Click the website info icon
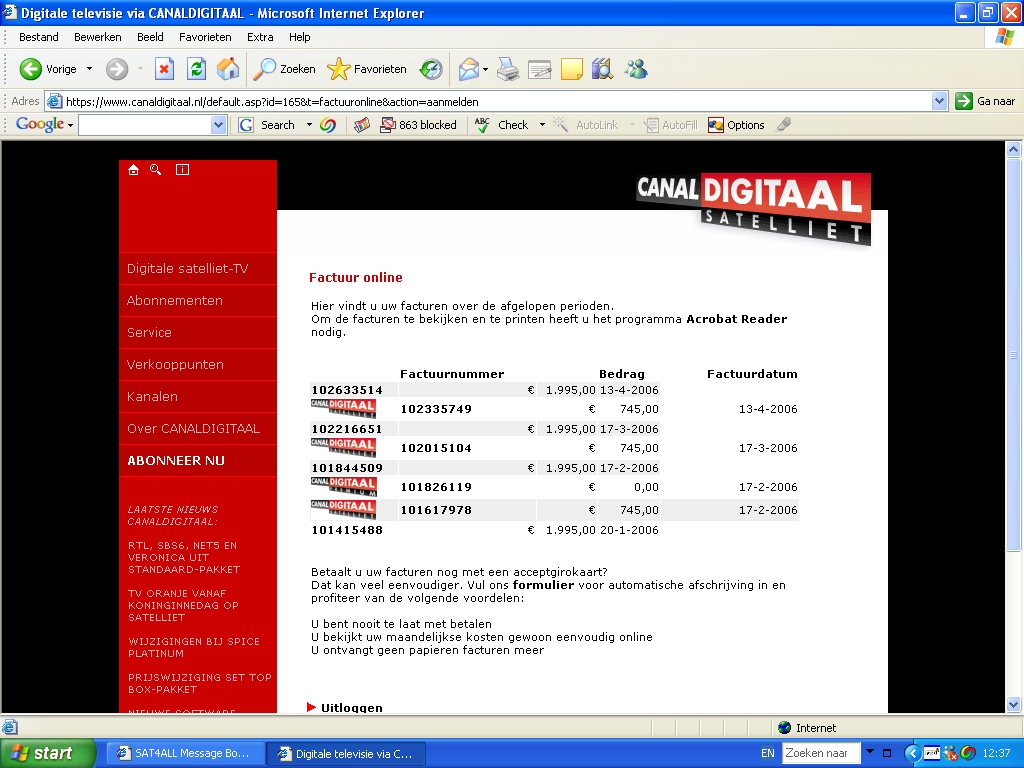The height and width of the screenshot is (768, 1024). point(182,170)
